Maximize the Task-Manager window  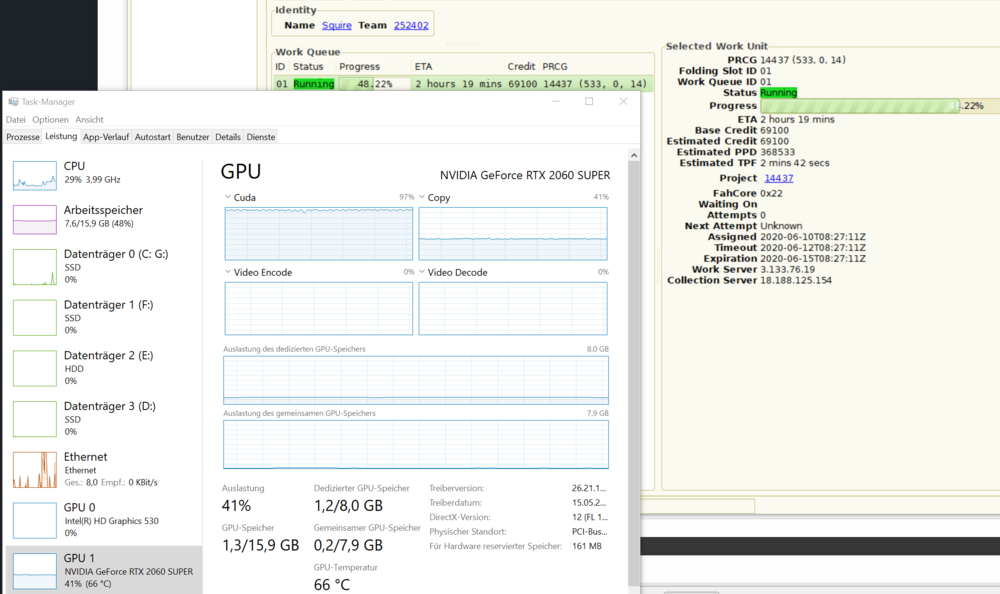tap(589, 101)
